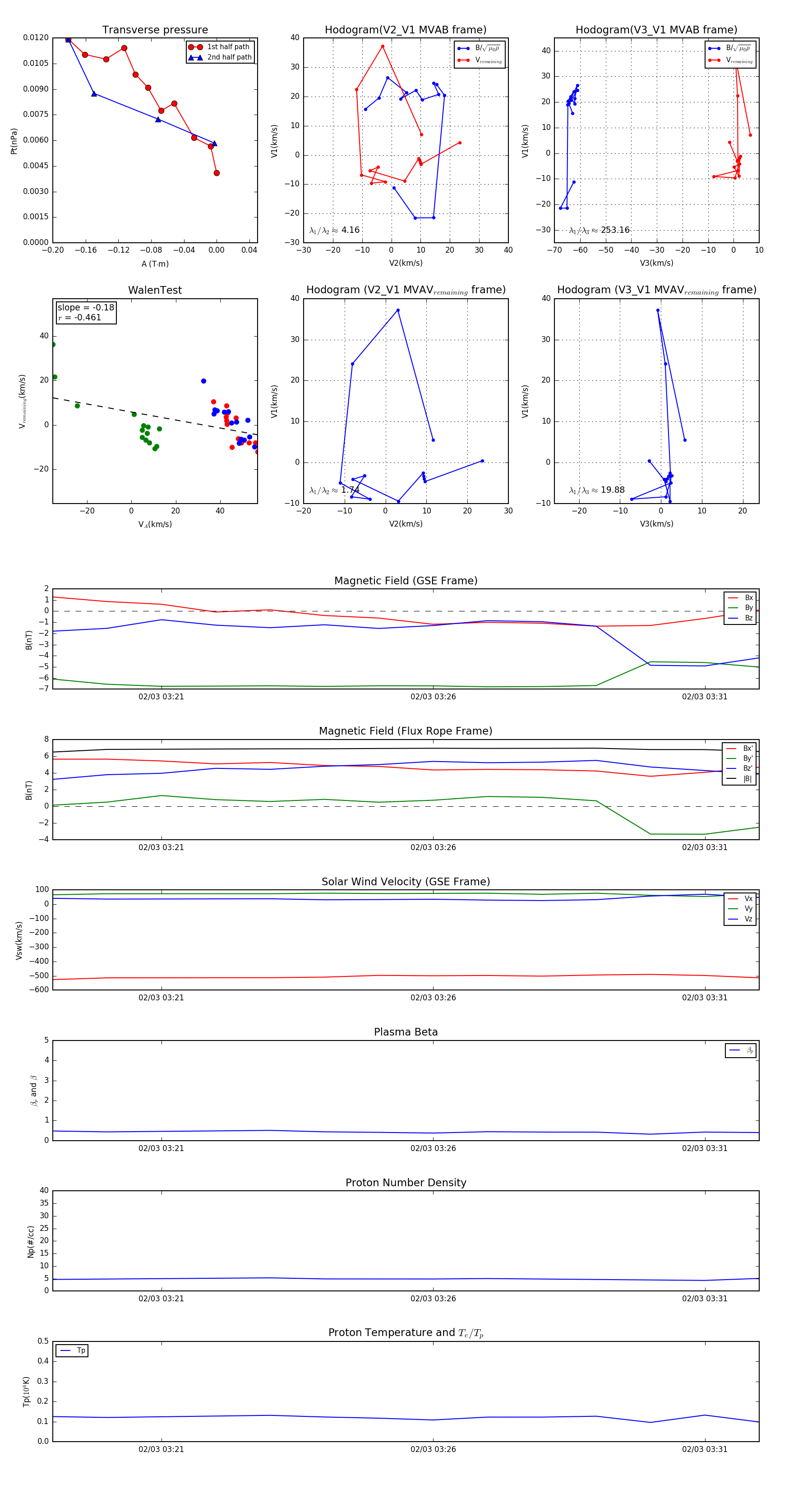Click the "Magnetic Field (Flux Rope Frame)" title

(406, 731)
